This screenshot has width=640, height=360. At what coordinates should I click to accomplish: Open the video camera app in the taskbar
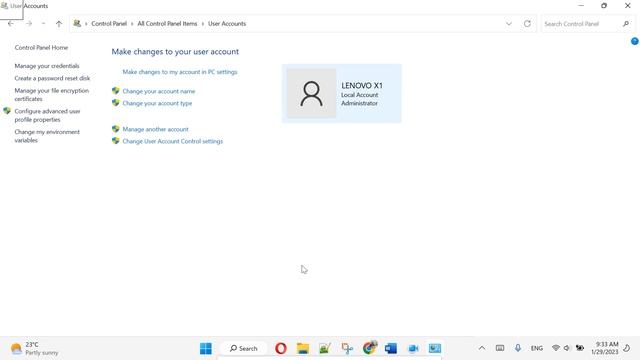[413, 348]
